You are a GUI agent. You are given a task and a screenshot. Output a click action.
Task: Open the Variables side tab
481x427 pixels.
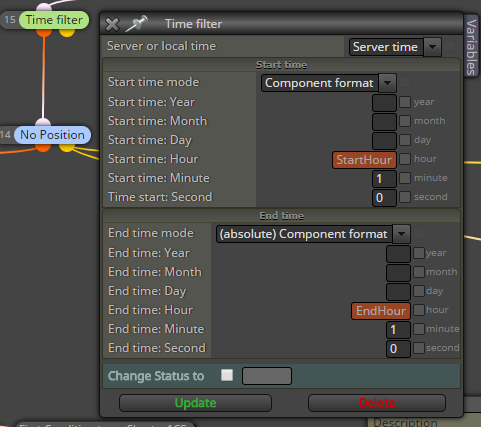[471, 47]
